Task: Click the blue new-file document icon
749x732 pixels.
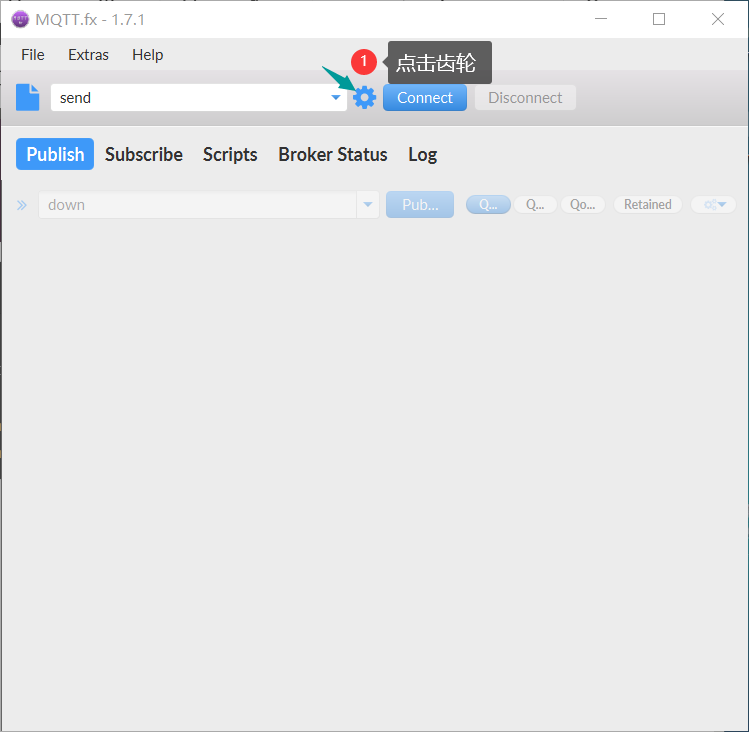Action: 28,97
